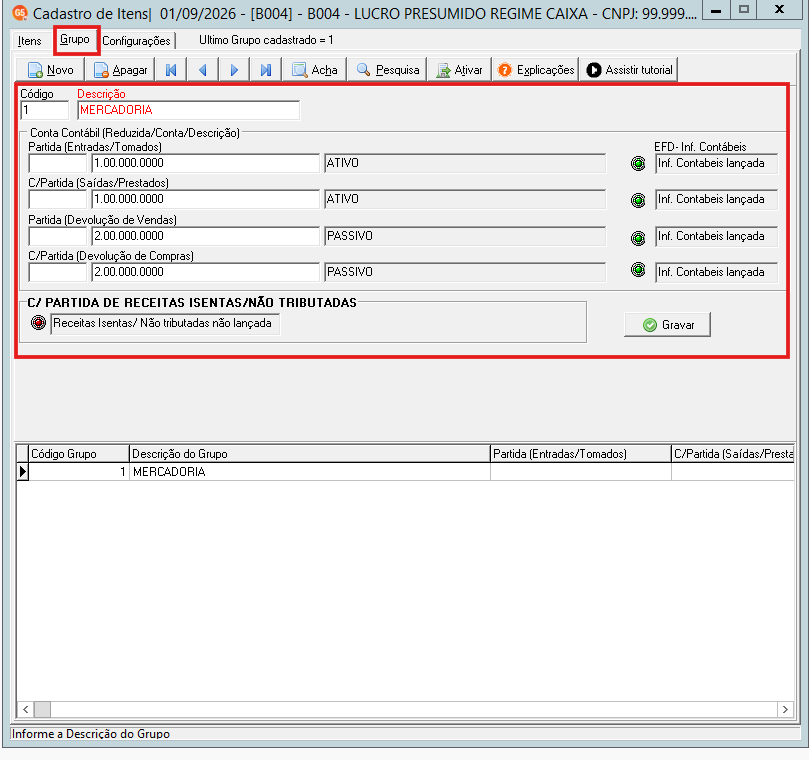Select MERCADORIA row in the grid
Screen dimensions: 809x760
[411, 472]
